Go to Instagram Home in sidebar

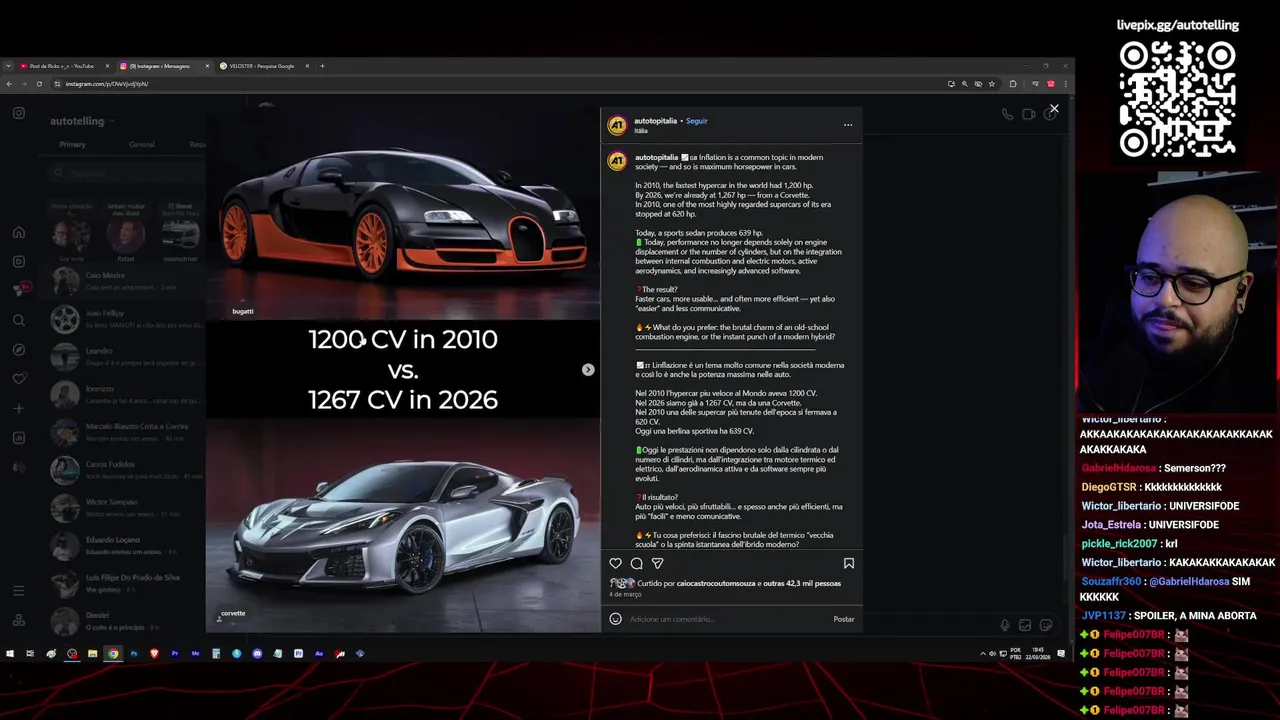pyautogui.click(x=19, y=232)
